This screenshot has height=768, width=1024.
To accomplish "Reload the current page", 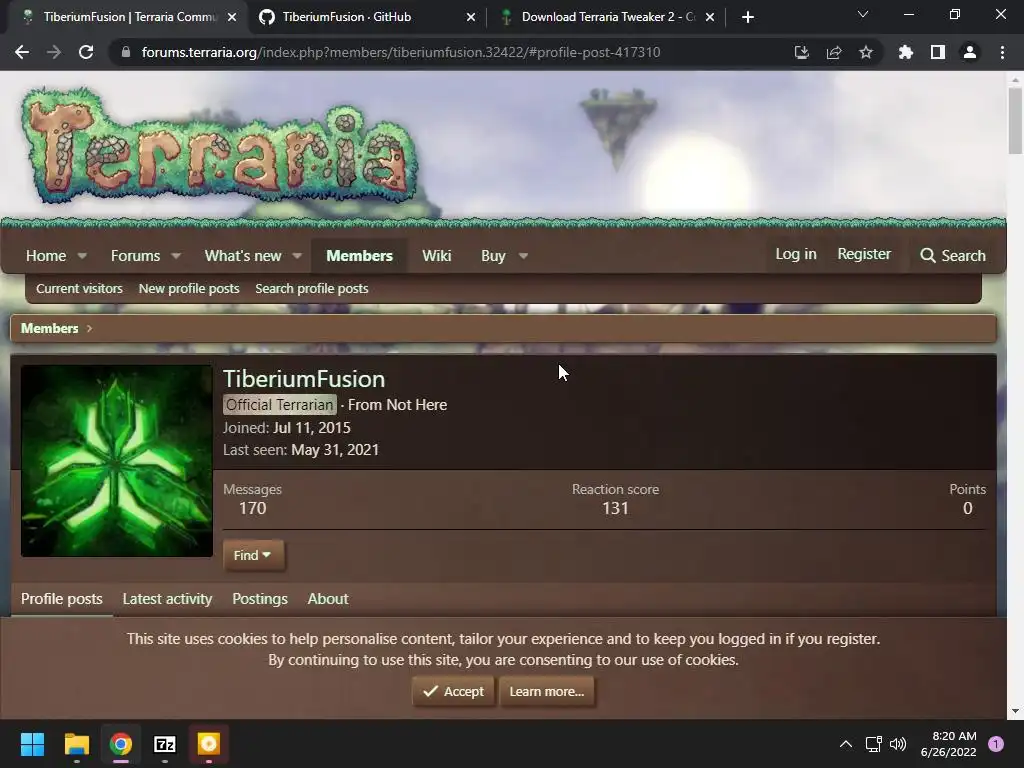I will 86,52.
